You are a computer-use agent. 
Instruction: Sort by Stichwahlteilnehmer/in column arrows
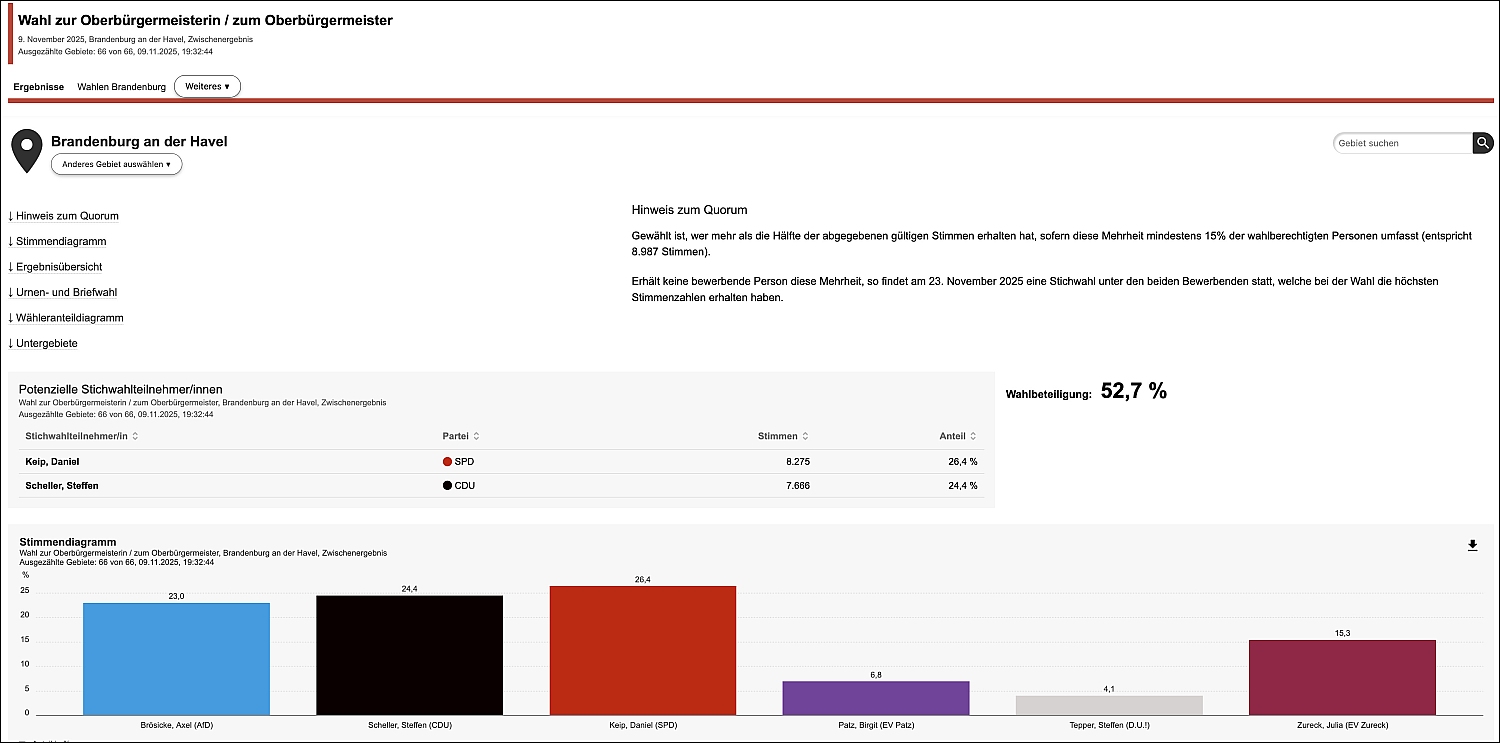pos(135,436)
